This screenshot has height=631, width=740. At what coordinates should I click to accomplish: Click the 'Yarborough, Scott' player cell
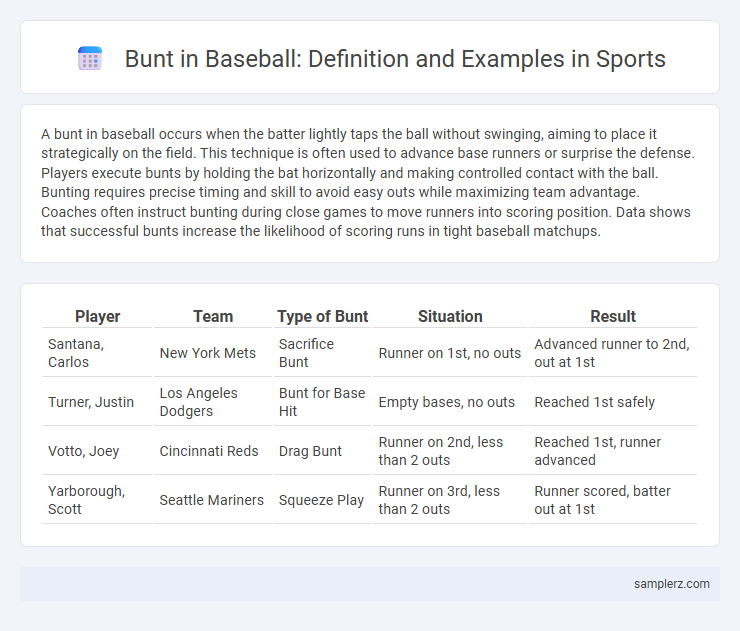pyautogui.click(x=98, y=500)
